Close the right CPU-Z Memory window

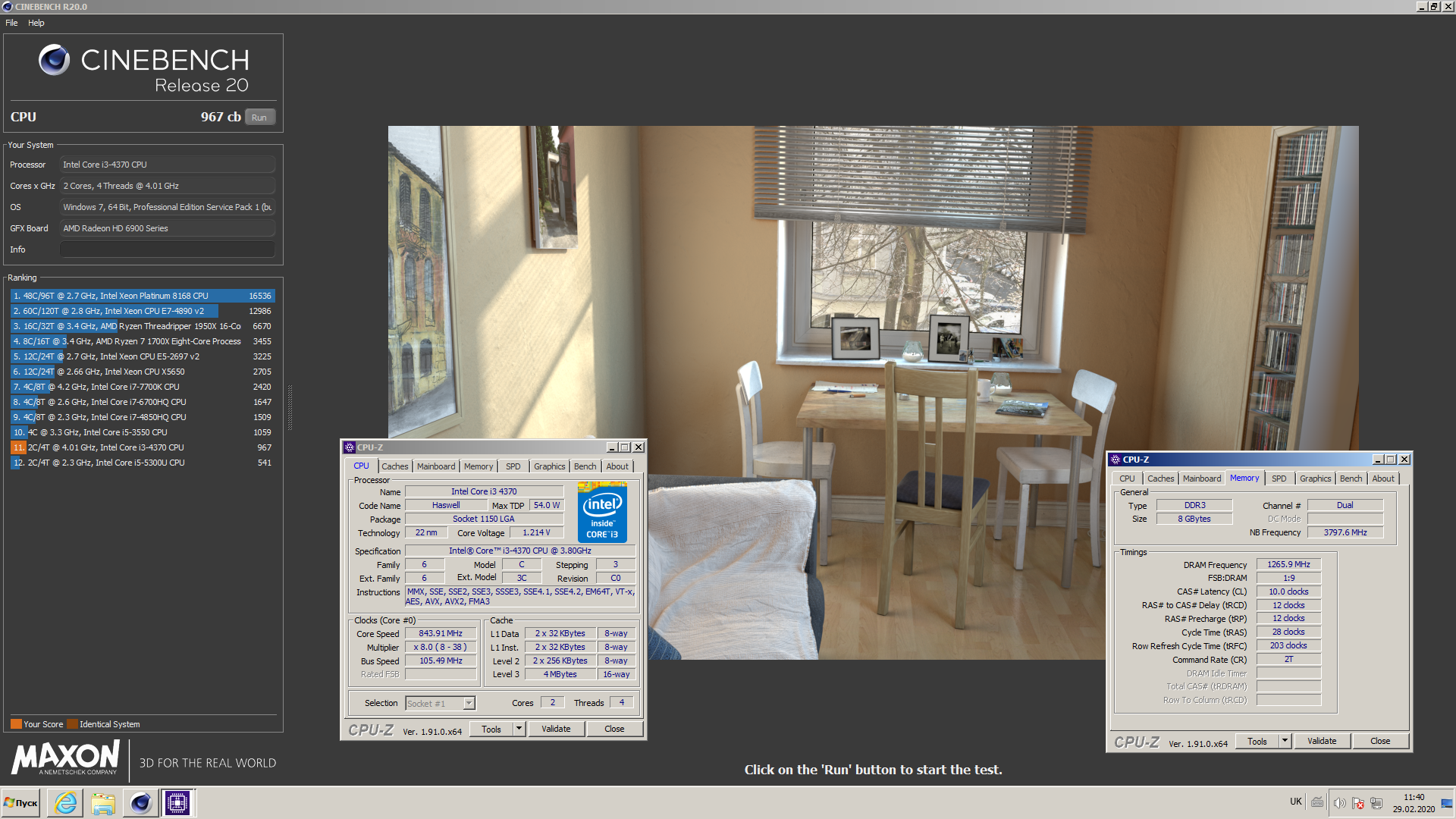coord(1404,460)
